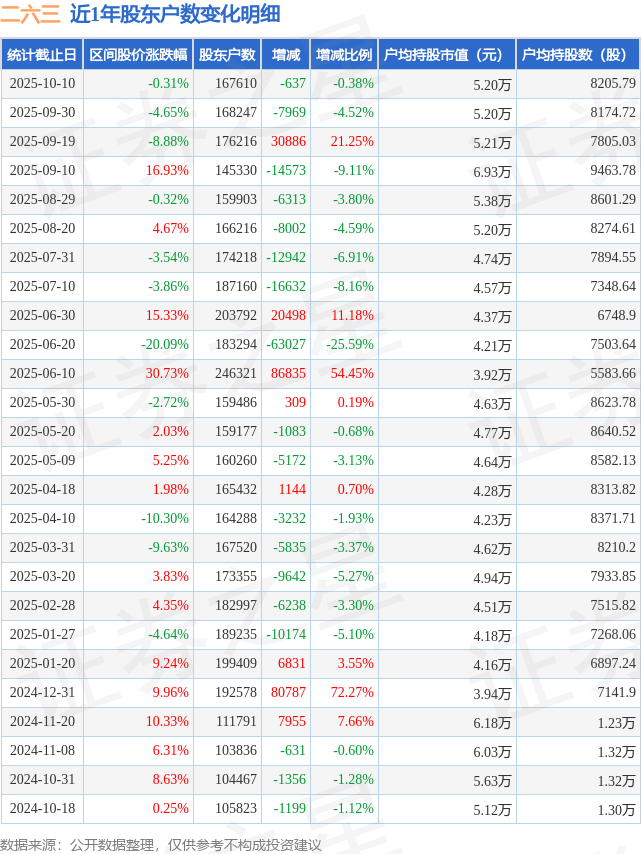The height and width of the screenshot is (854, 641).
Task: Click the 111791 shareholder count cell
Action: point(236,722)
